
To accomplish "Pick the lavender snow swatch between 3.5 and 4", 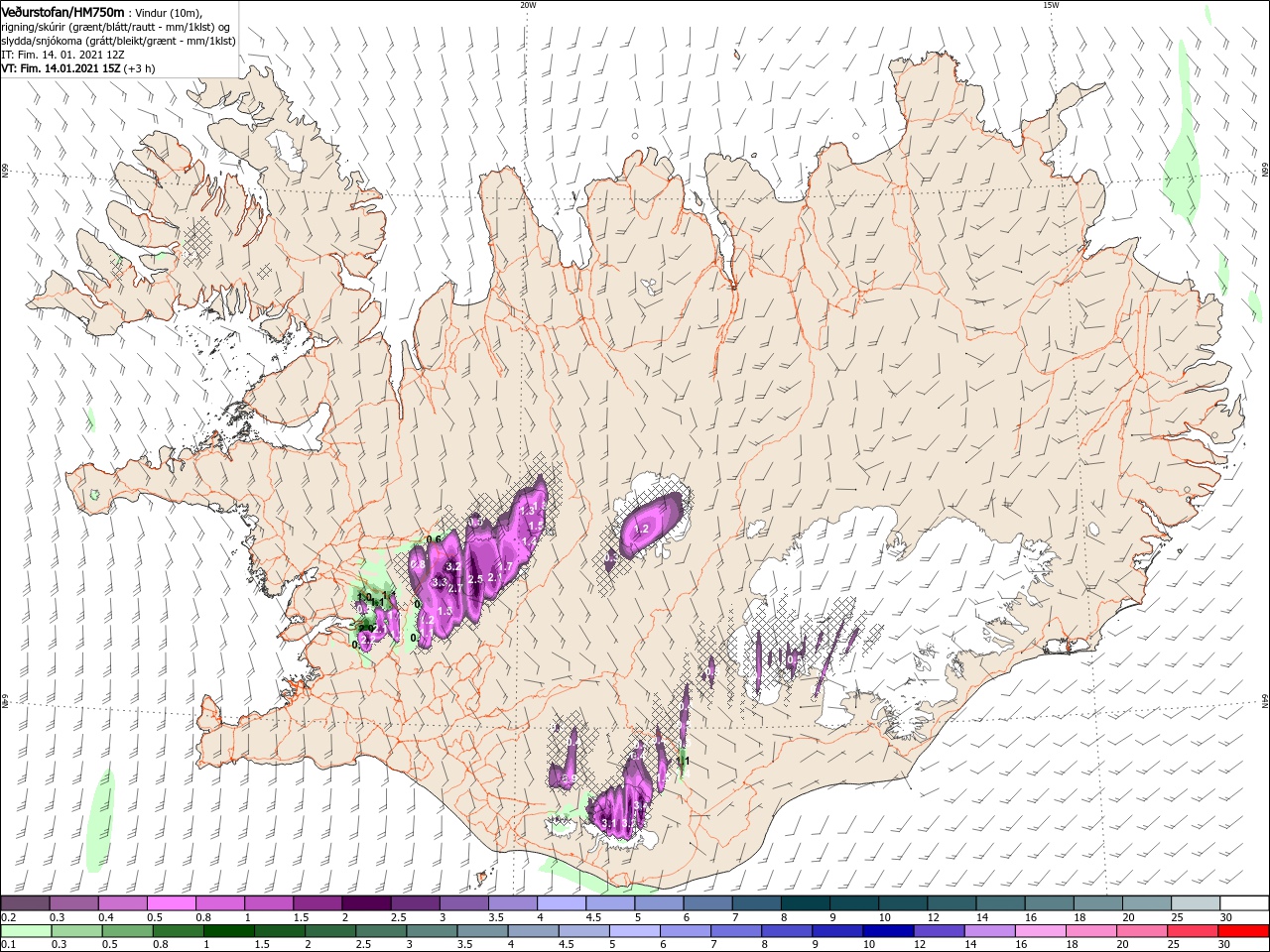I will pos(513,903).
